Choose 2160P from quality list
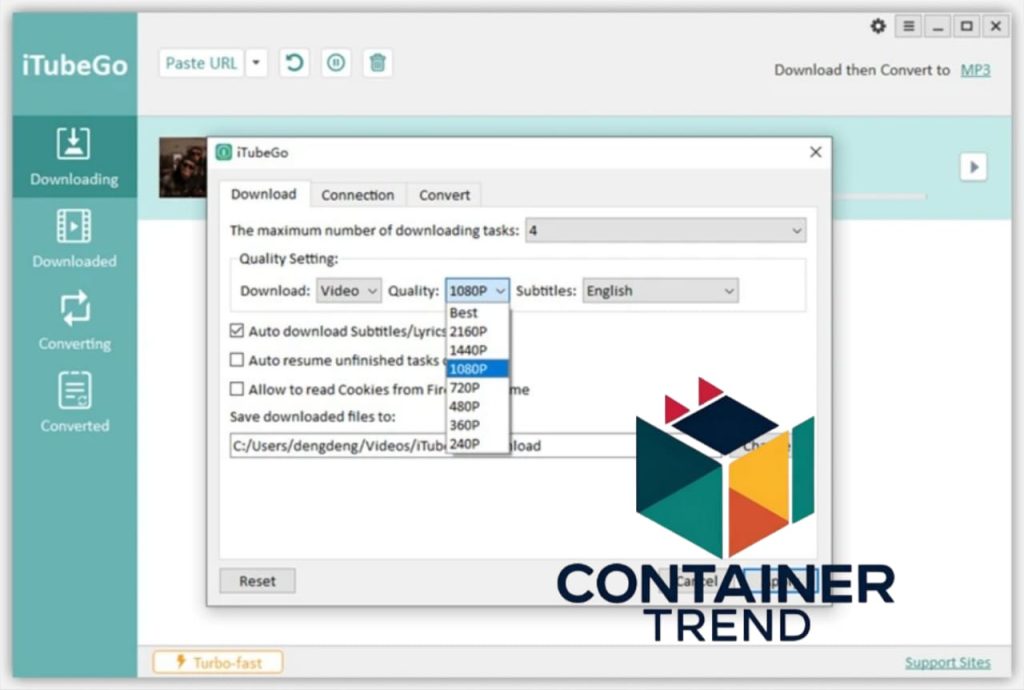Image resolution: width=1024 pixels, height=690 pixels. coord(477,331)
